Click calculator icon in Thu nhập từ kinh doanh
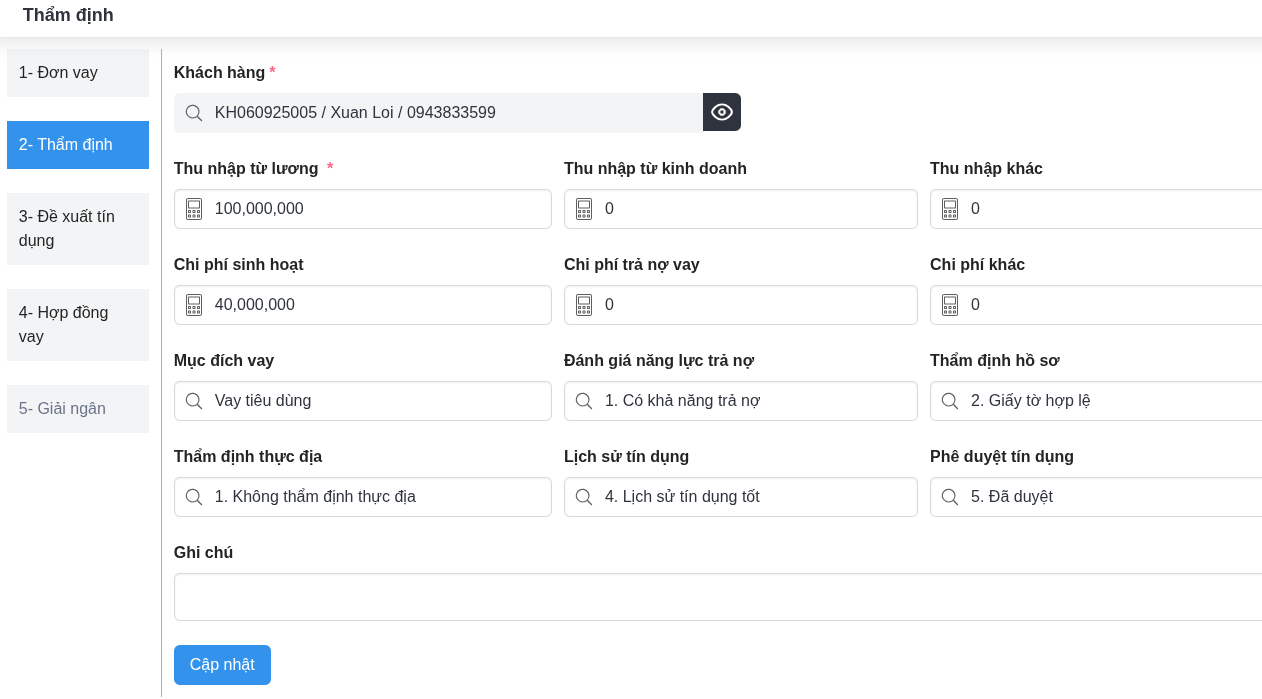This screenshot has height=699, width=1262. pyautogui.click(x=584, y=209)
